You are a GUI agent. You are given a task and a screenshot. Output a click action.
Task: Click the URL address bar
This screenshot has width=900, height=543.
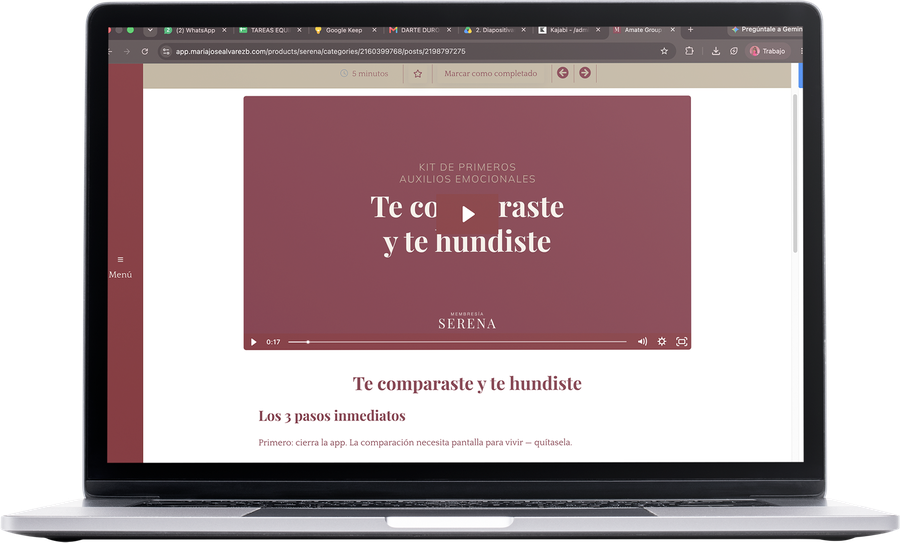pyautogui.click(x=416, y=52)
